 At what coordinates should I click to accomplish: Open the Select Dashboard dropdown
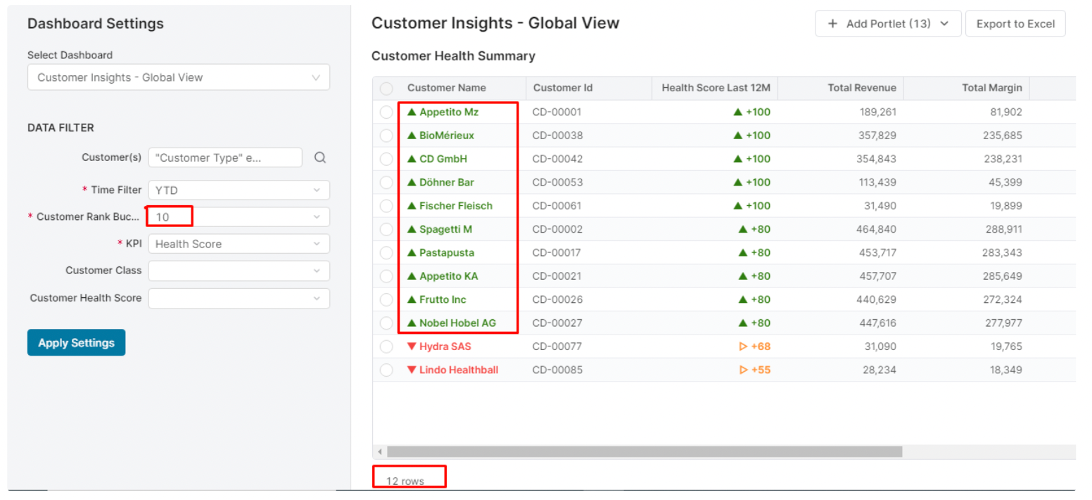[178, 77]
